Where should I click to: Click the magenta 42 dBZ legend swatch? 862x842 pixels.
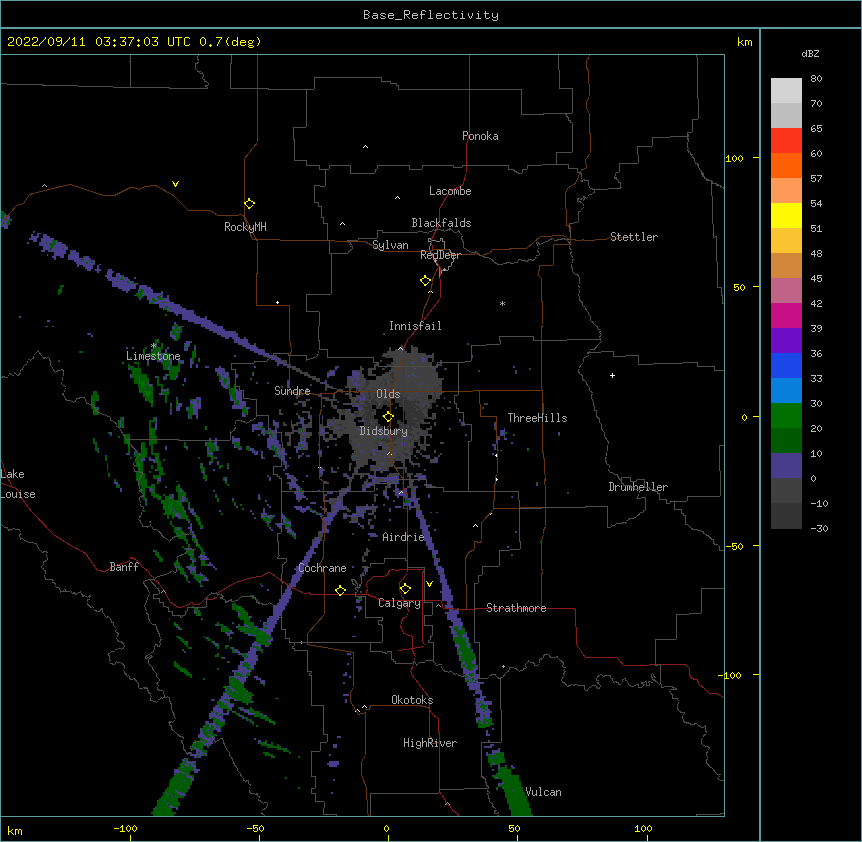click(786, 315)
